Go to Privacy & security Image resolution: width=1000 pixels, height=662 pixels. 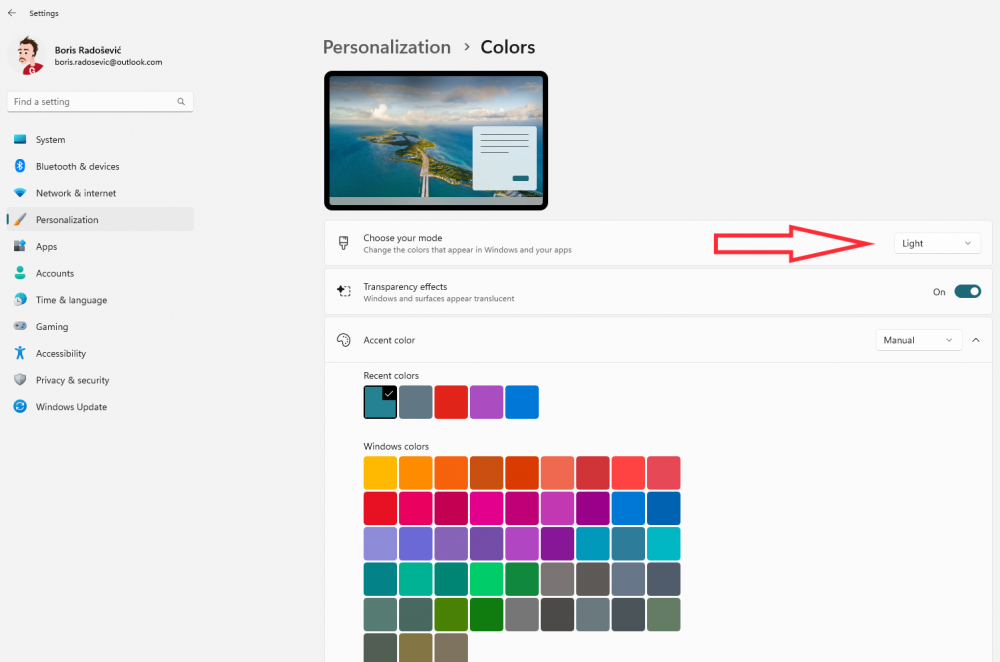click(x=100, y=379)
